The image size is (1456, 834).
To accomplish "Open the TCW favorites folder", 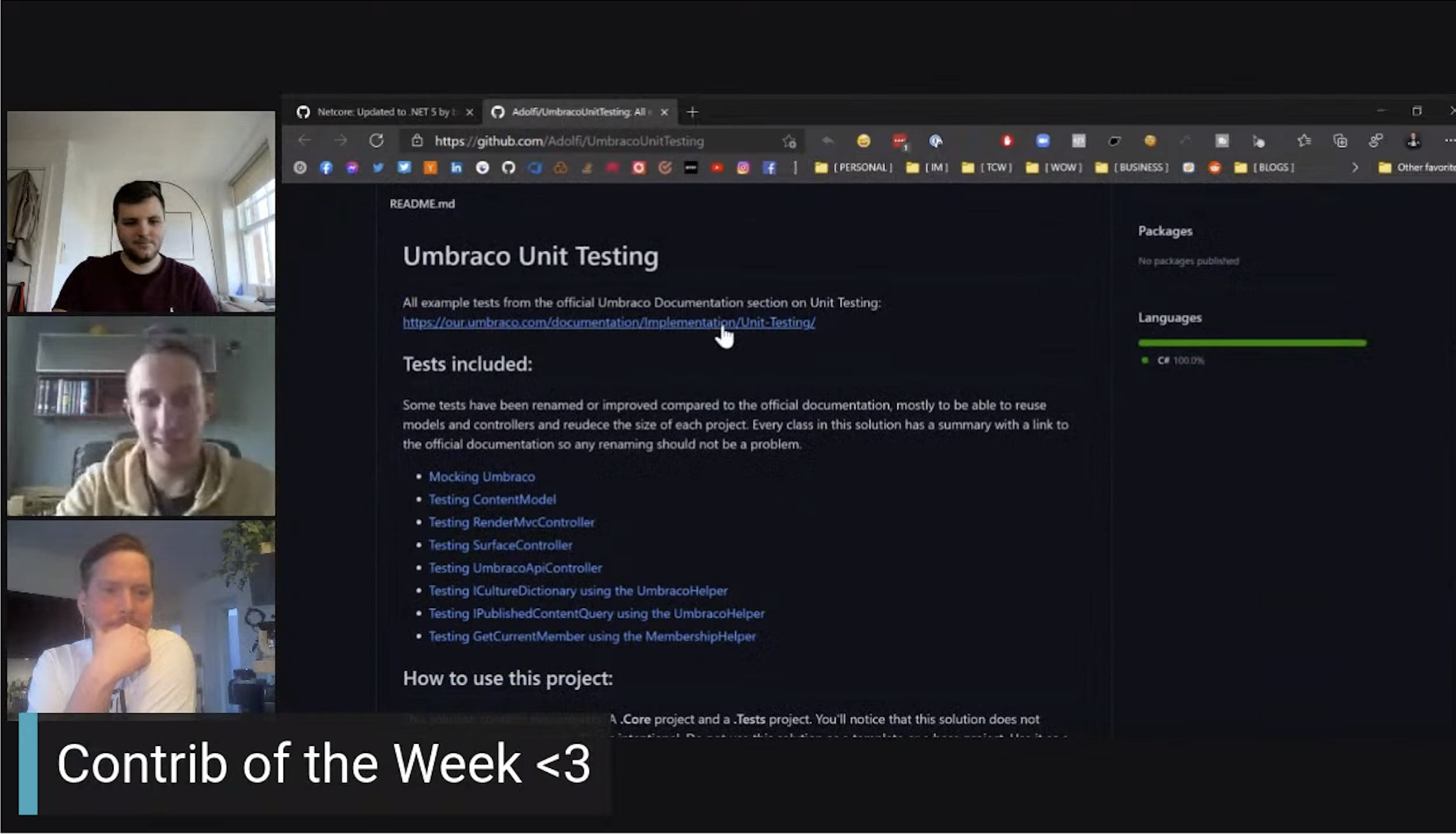I will 987,168.
